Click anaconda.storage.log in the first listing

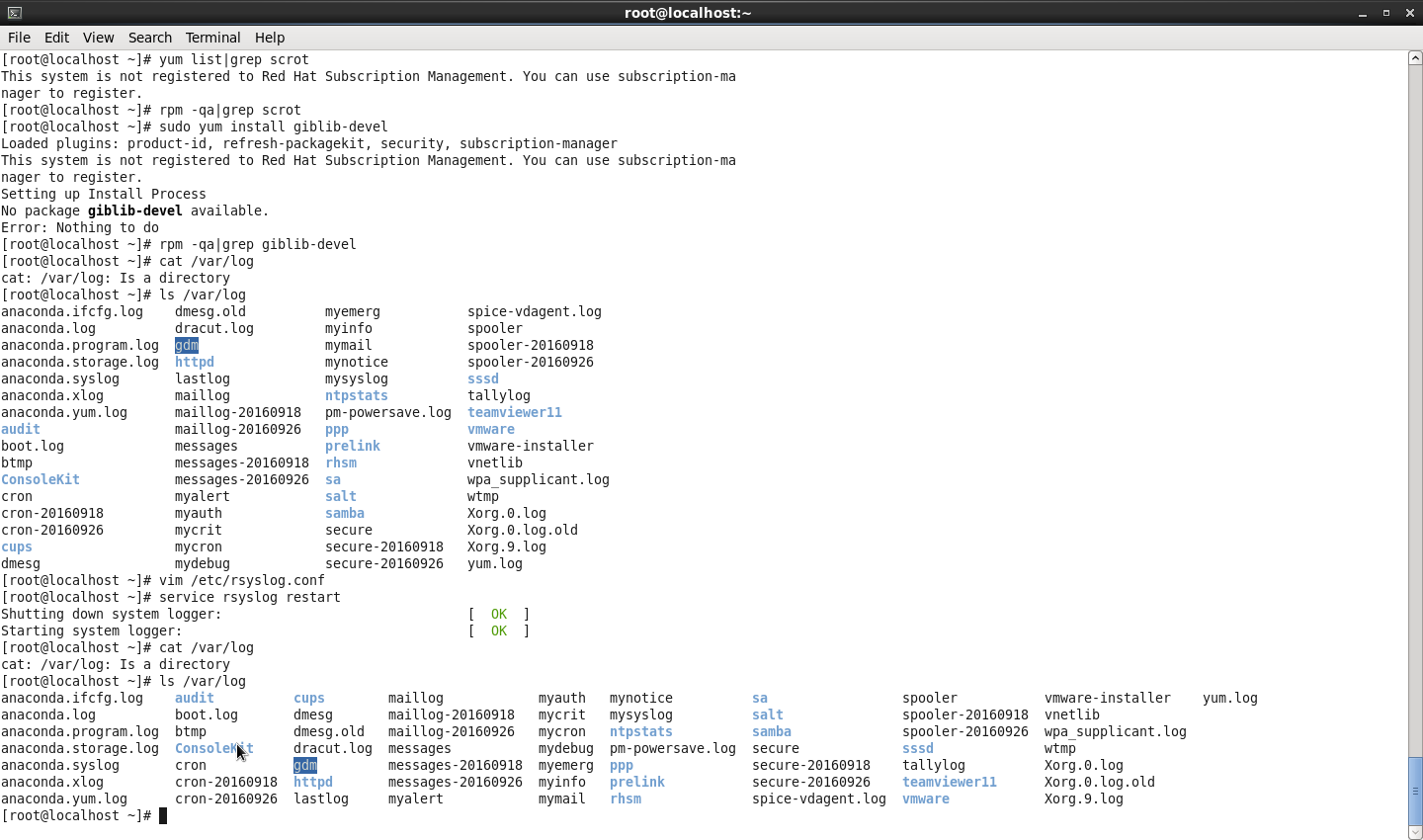point(80,362)
